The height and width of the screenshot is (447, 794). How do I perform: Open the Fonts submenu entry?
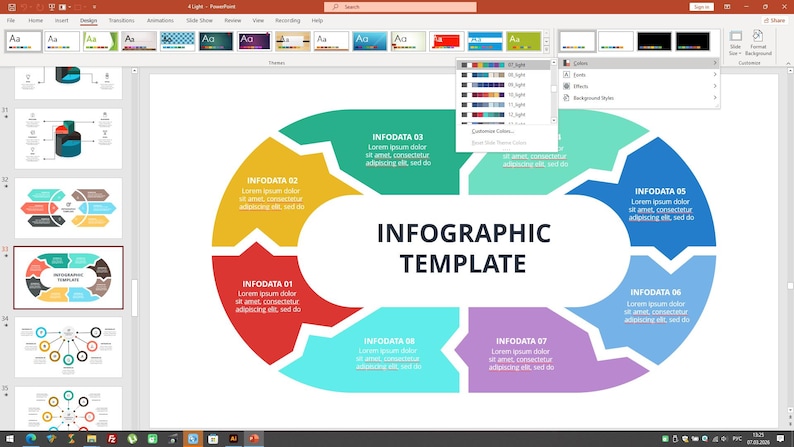pyautogui.click(x=640, y=74)
